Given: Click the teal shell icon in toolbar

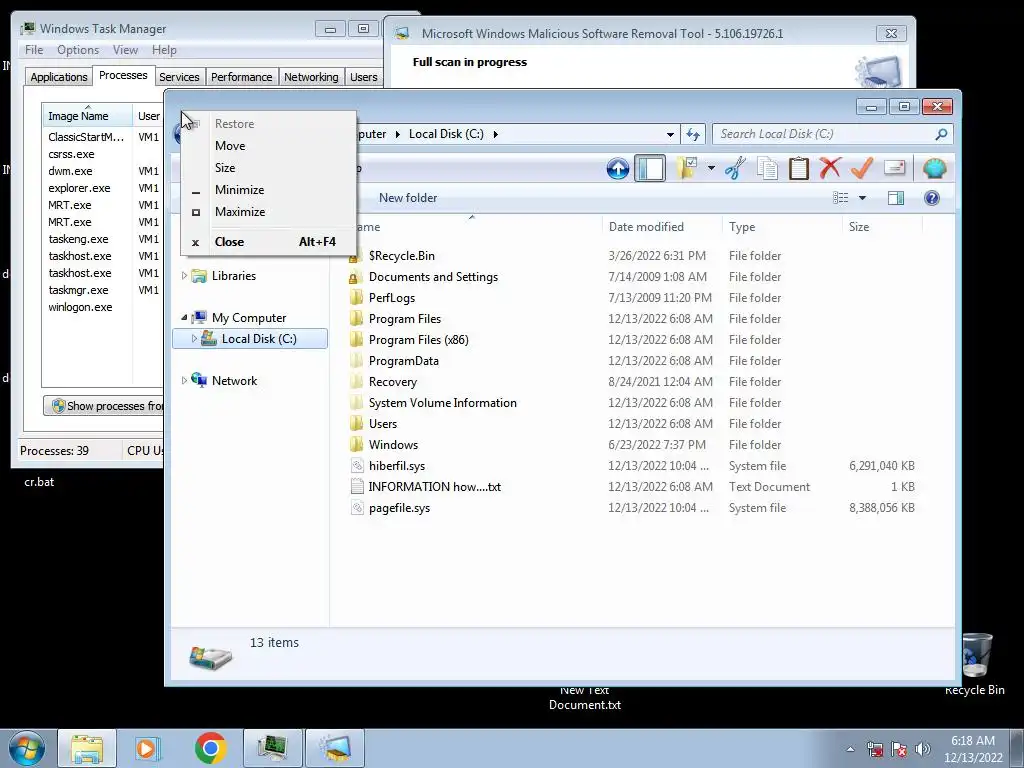Looking at the screenshot, I should [935, 168].
